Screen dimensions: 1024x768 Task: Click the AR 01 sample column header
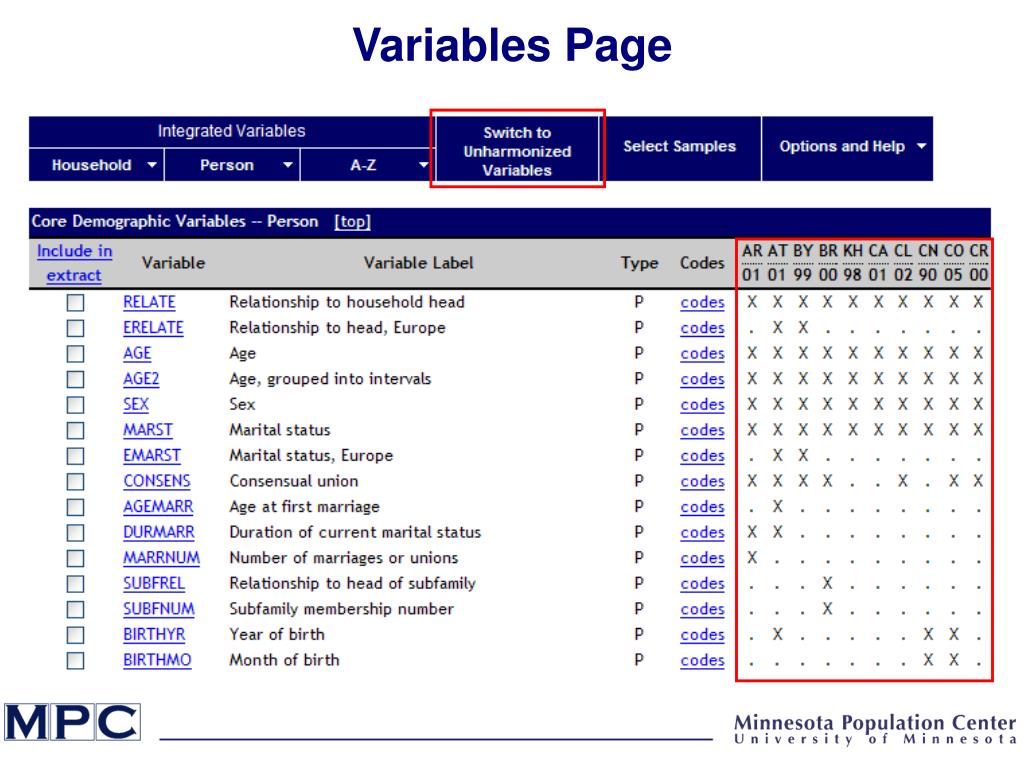(752, 263)
